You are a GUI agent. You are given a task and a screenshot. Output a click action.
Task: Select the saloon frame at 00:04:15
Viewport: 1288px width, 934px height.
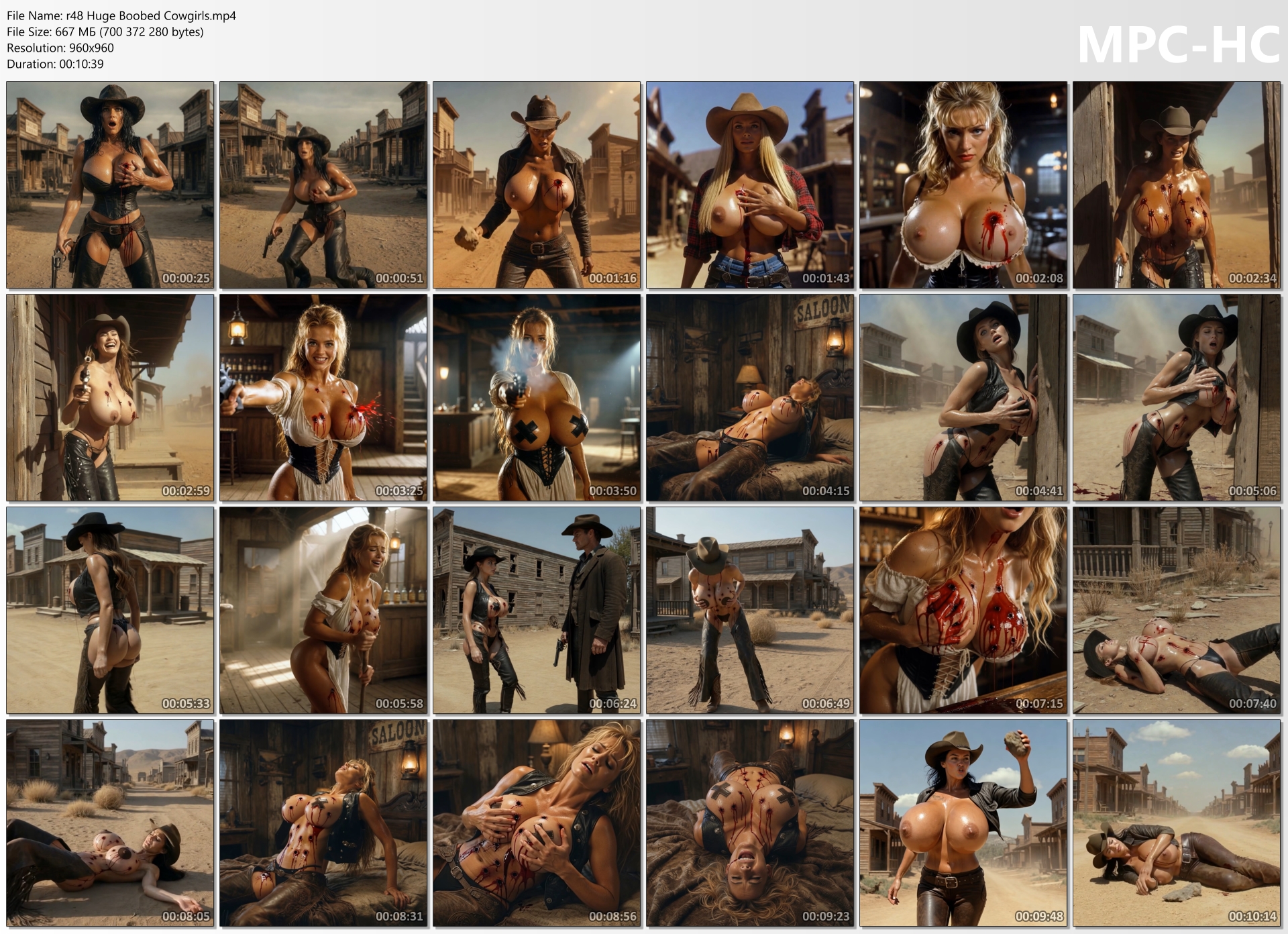[x=750, y=398]
